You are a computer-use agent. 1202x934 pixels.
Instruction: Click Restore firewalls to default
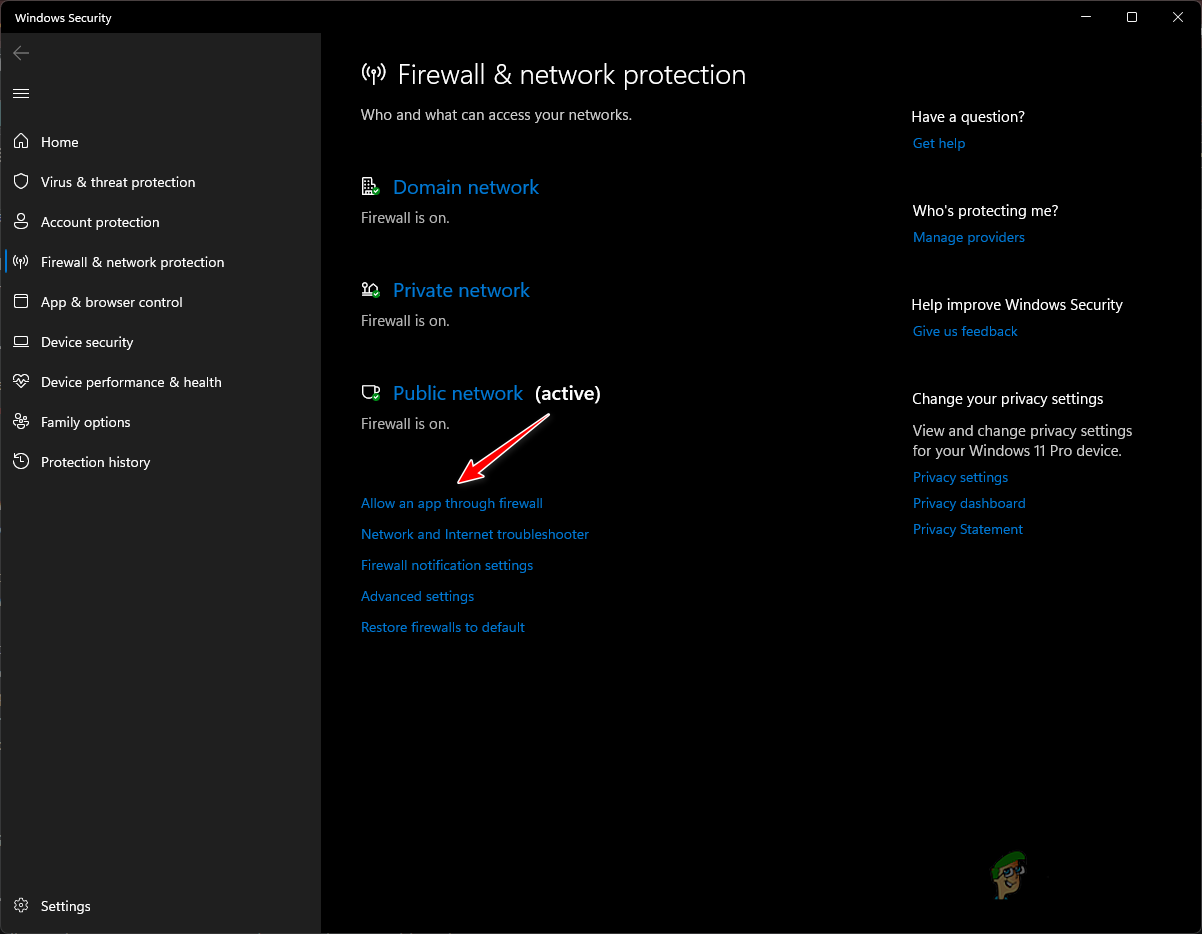443,627
